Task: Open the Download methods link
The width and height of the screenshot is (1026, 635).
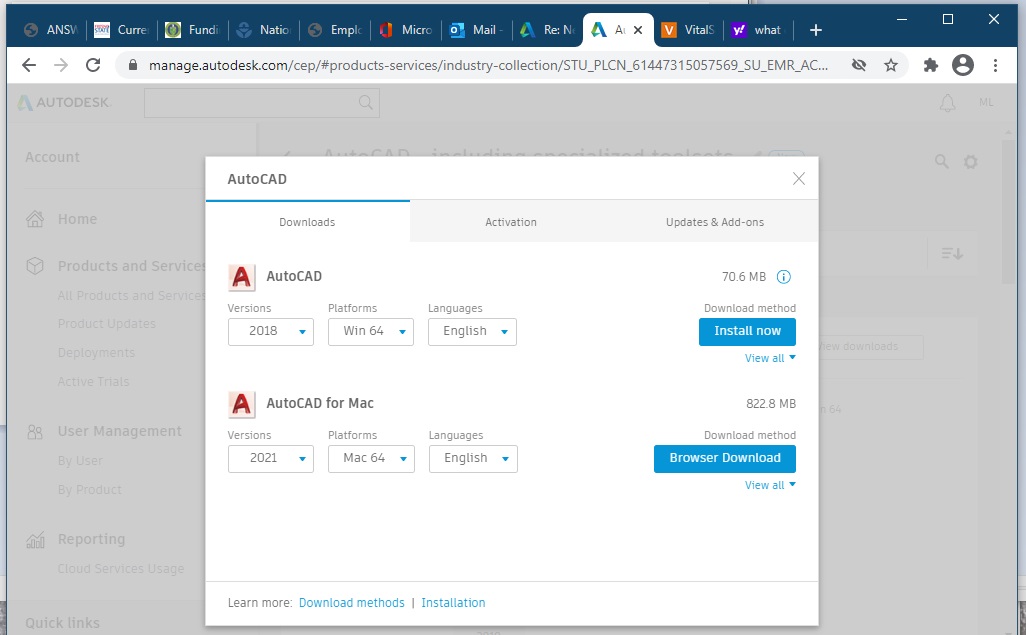Action: [351, 602]
